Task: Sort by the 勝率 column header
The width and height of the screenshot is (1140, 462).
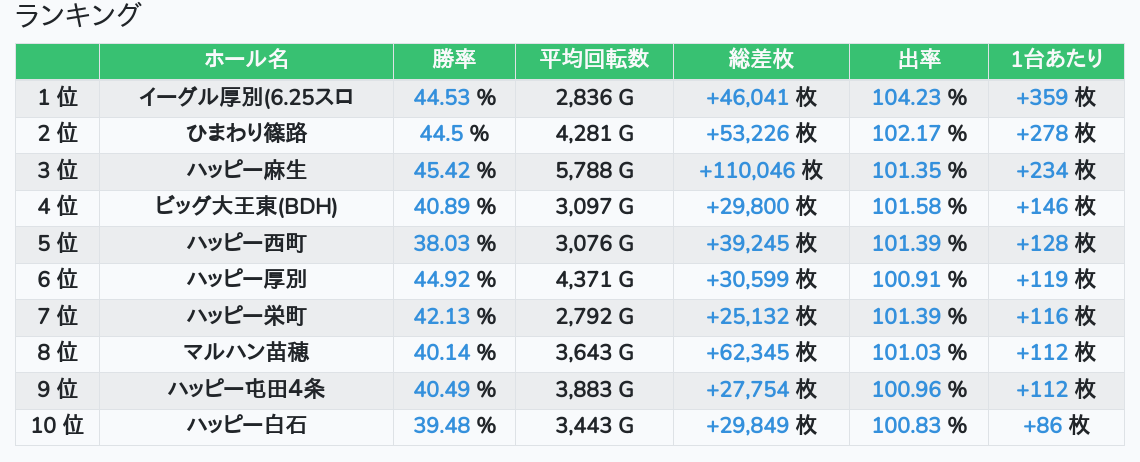Action: pyautogui.click(x=454, y=60)
